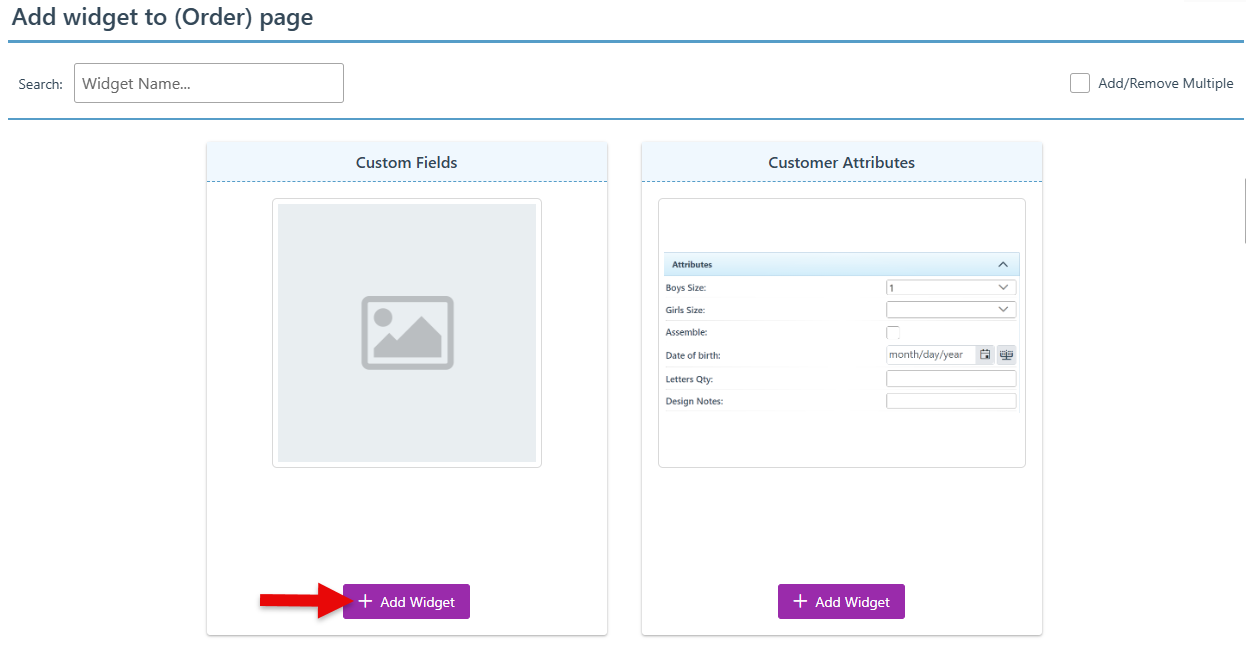Add the Customer Attributes widget
The width and height of the screenshot is (1246, 647).
841,602
